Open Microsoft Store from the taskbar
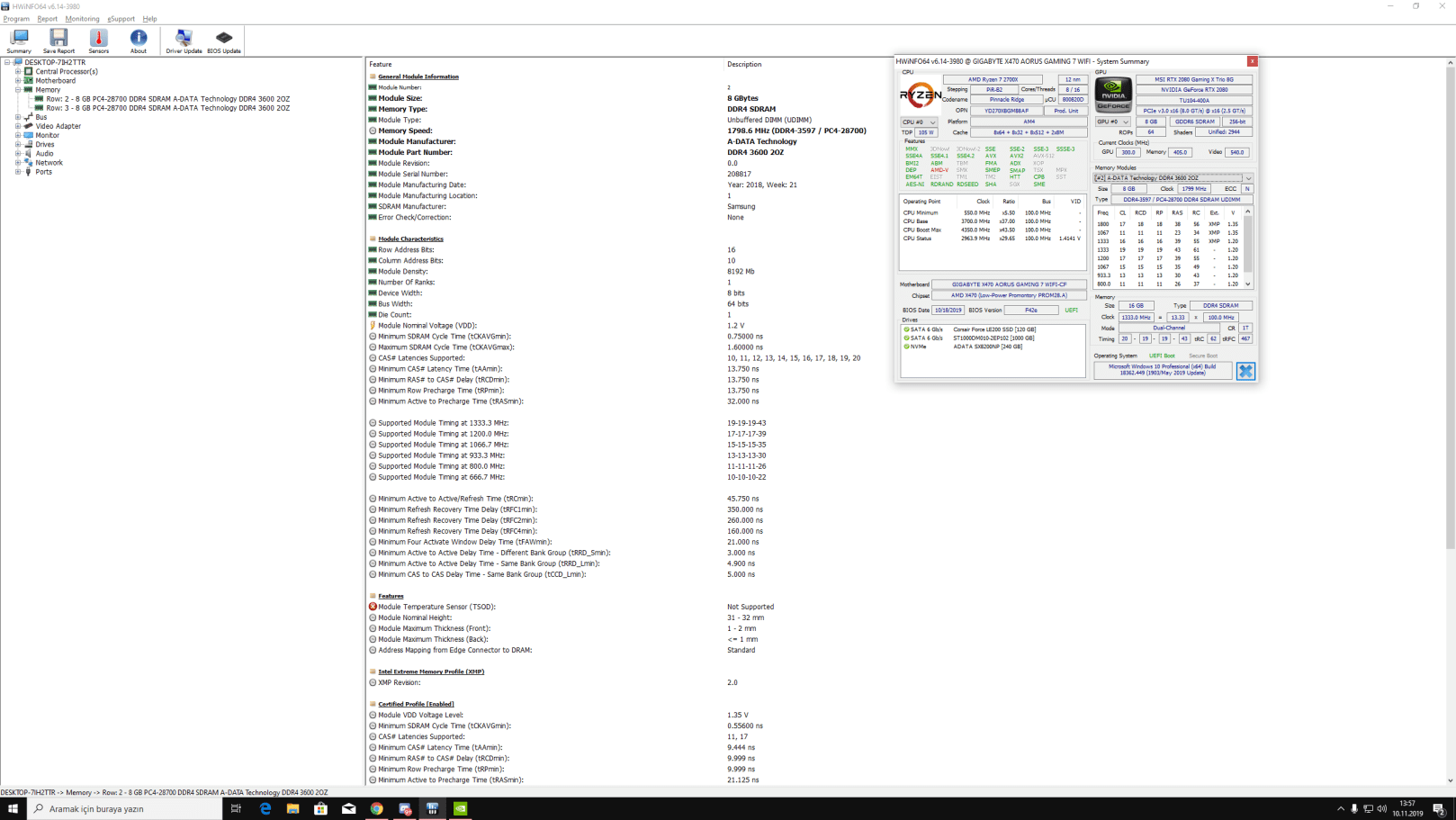Viewport: 1456px width, 820px height. point(321,808)
